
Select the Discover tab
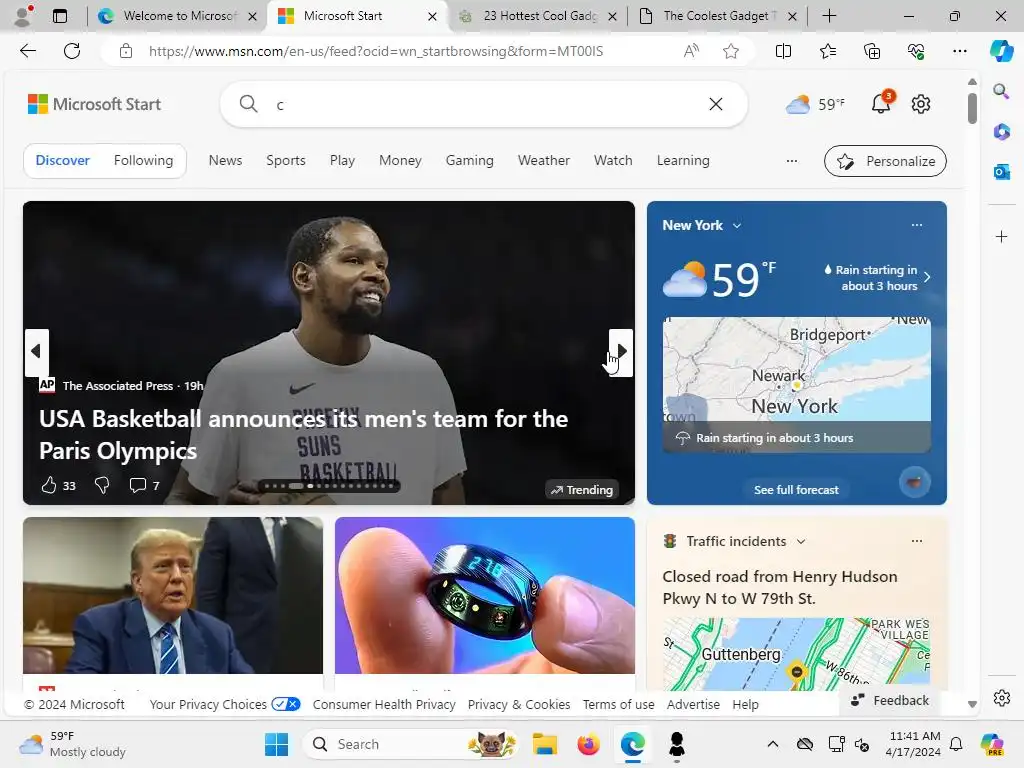63,161
